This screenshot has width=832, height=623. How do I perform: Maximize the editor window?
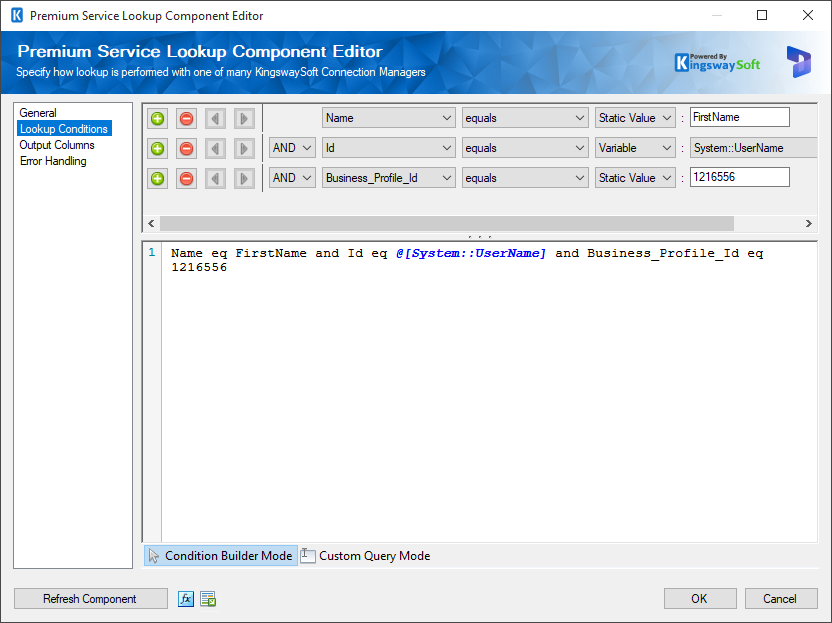coord(762,15)
